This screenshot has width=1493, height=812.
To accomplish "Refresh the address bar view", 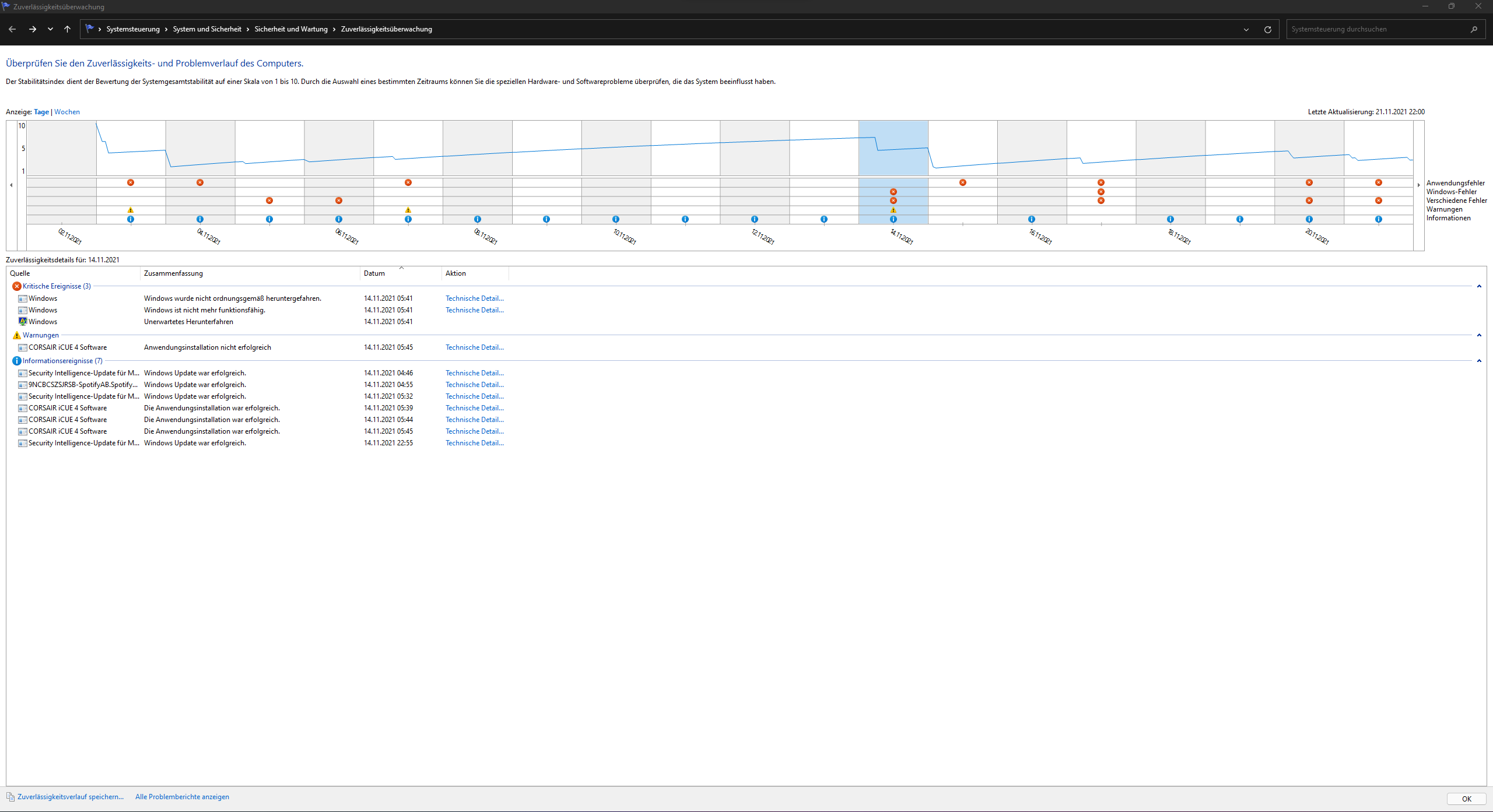I will tap(1267, 29).
